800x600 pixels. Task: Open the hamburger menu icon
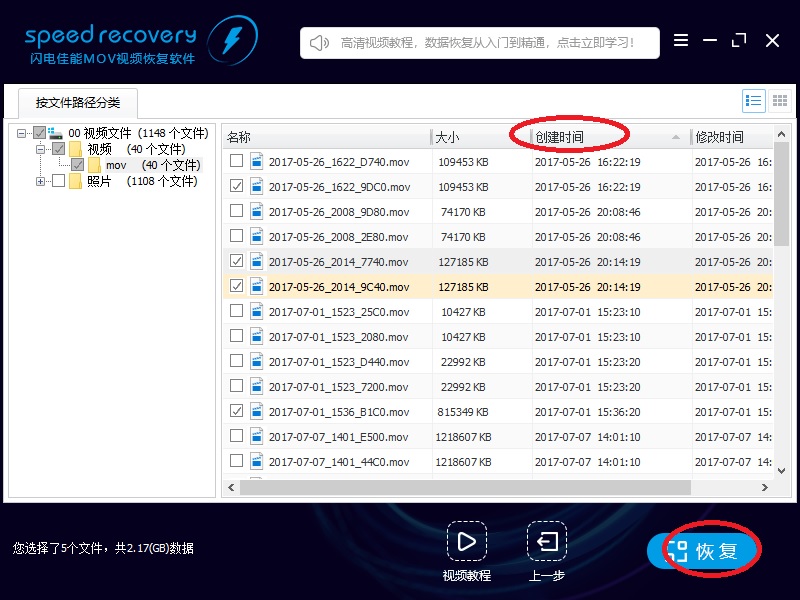tap(681, 41)
